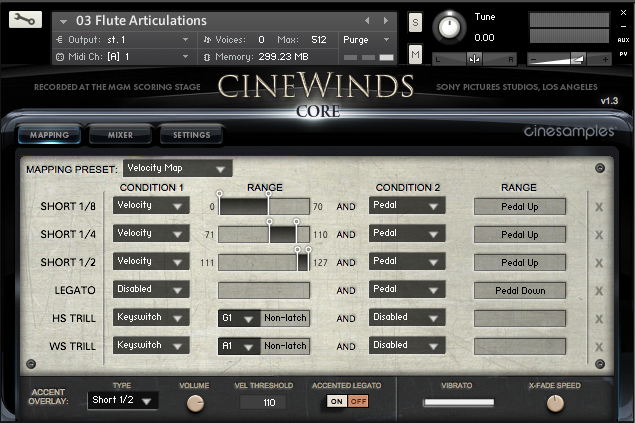Open the WS TRILL A1 keyswitch note dropdown
This screenshot has height=423, width=635.
pyautogui.click(x=239, y=346)
